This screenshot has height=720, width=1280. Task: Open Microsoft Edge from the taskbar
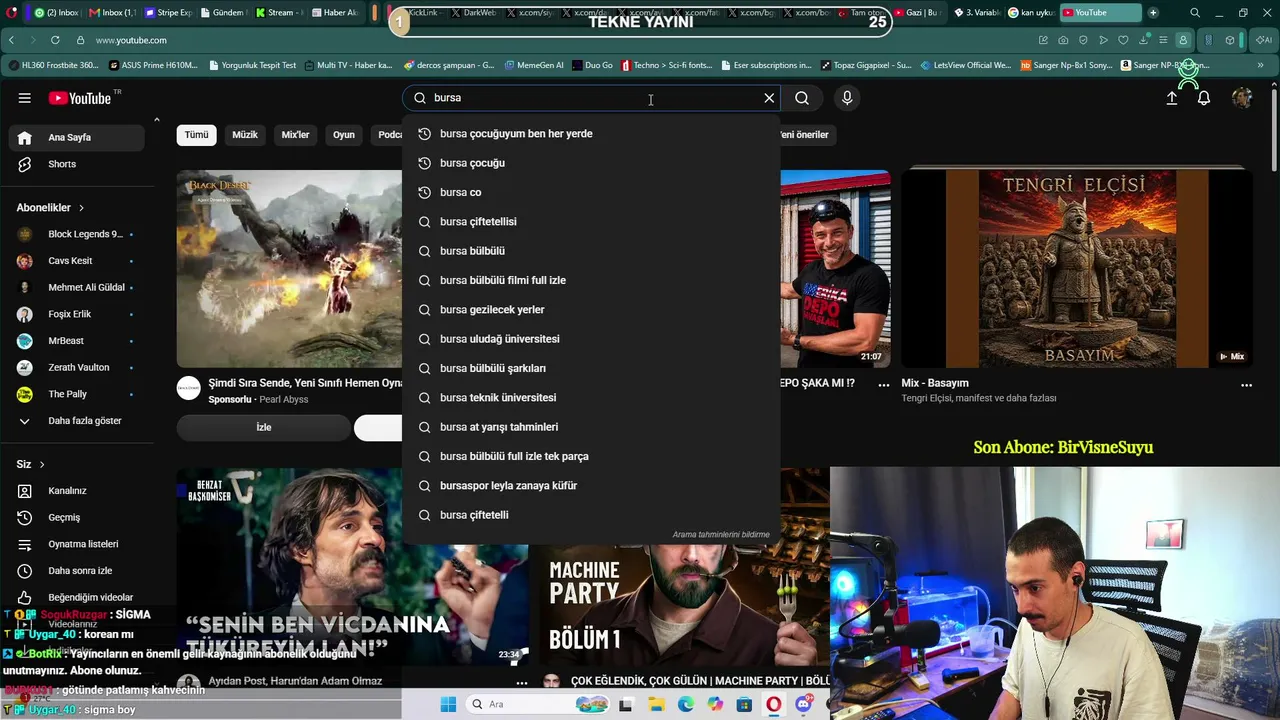pyautogui.click(x=685, y=704)
